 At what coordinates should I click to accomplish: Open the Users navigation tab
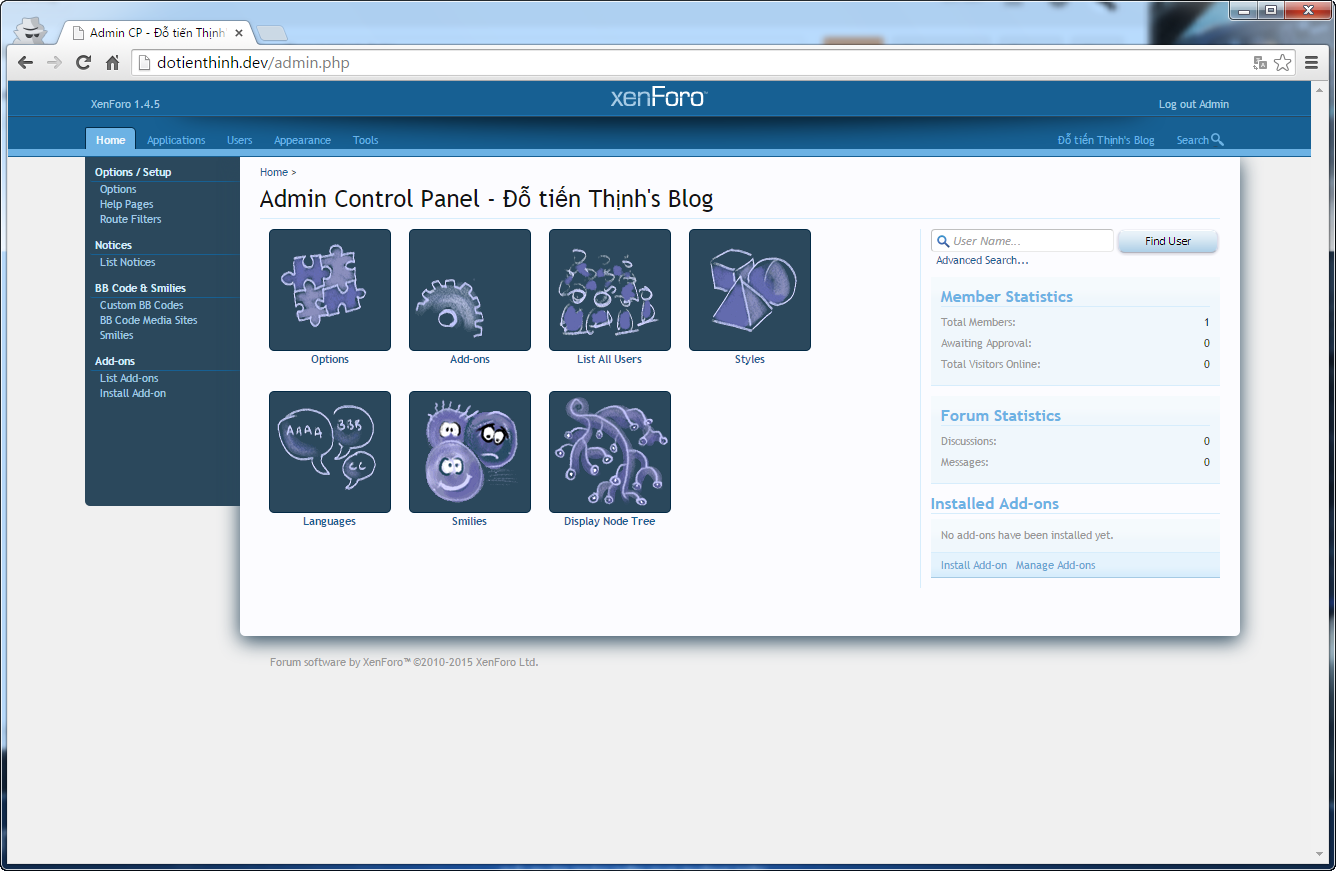point(240,140)
